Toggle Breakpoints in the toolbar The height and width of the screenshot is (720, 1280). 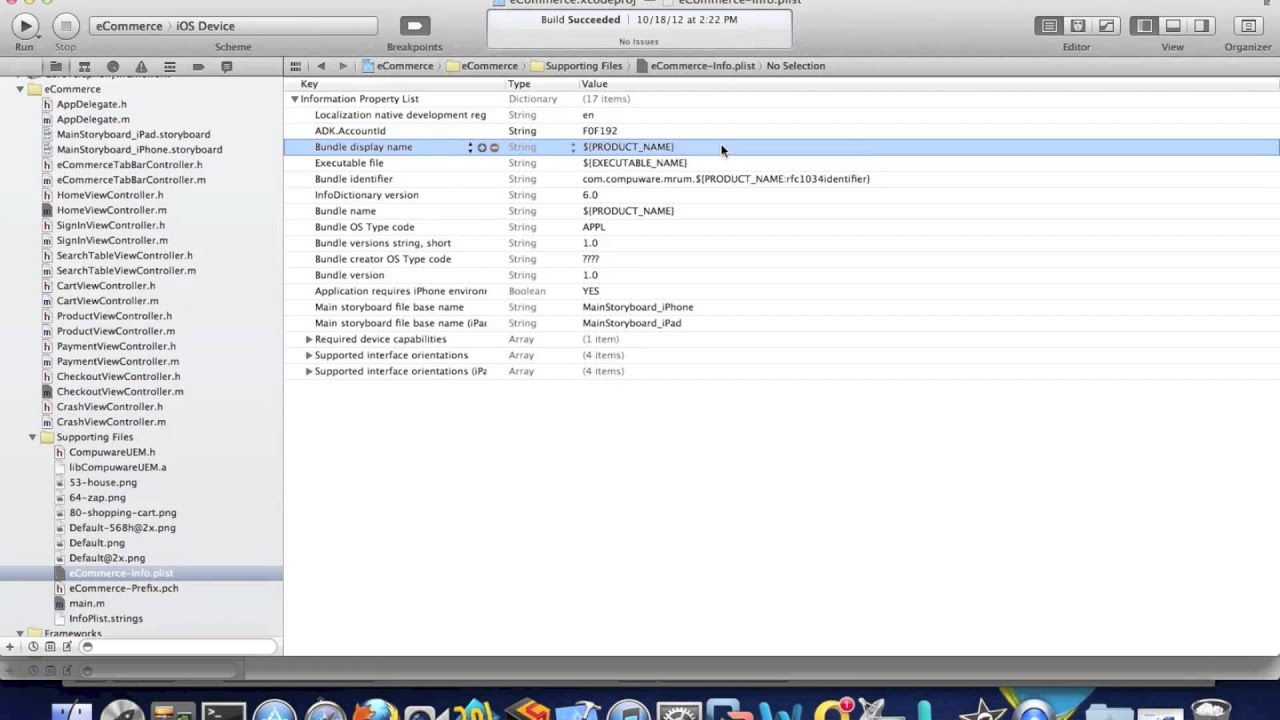click(414, 26)
